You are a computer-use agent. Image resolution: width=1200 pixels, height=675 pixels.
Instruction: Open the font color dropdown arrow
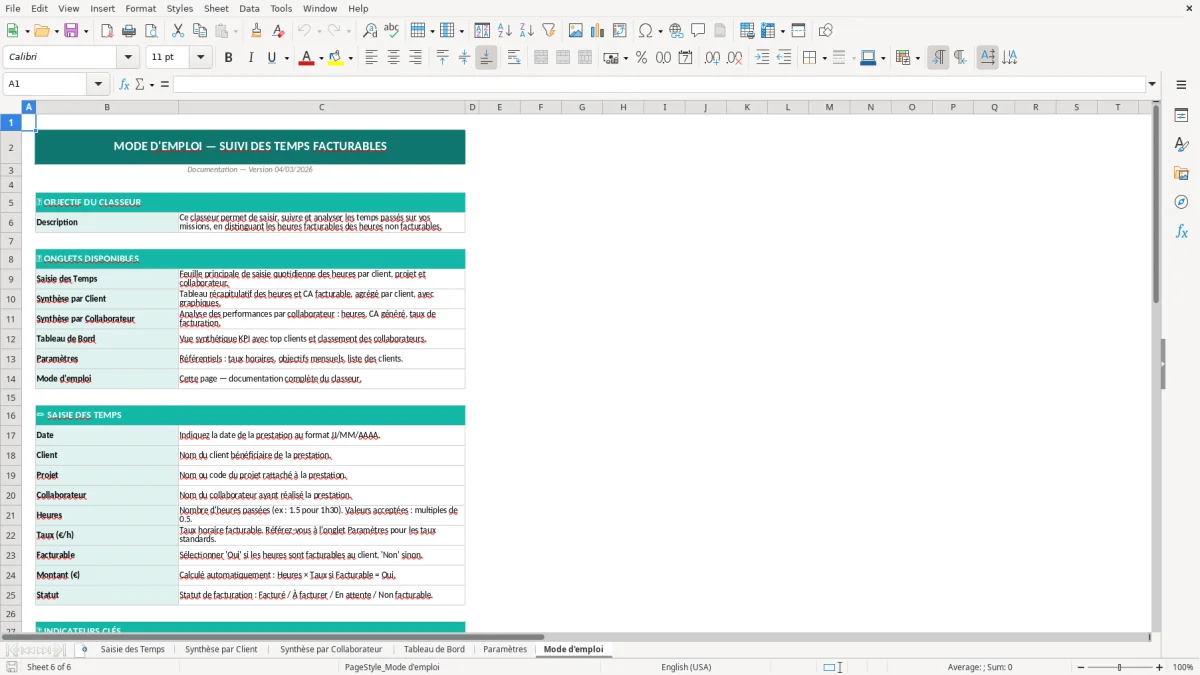coord(319,58)
